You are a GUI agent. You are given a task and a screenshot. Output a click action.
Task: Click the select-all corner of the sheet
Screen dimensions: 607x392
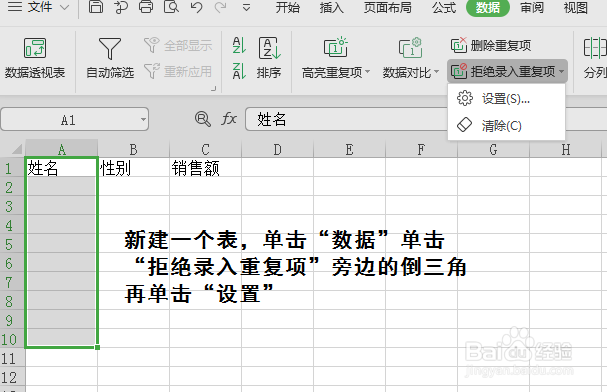pos(14,149)
